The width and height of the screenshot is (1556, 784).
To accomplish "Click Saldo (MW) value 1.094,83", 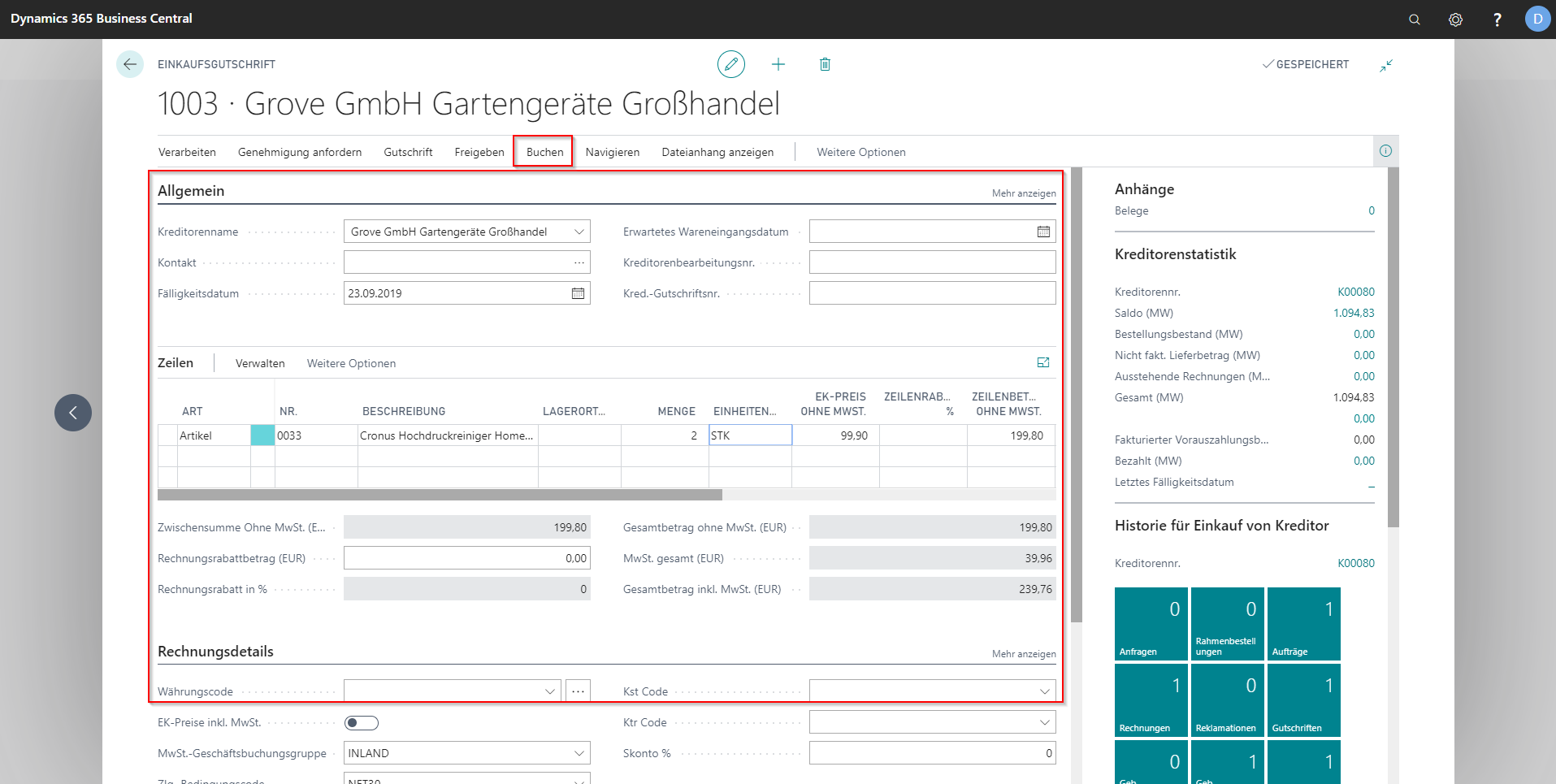I will click(x=1354, y=313).
